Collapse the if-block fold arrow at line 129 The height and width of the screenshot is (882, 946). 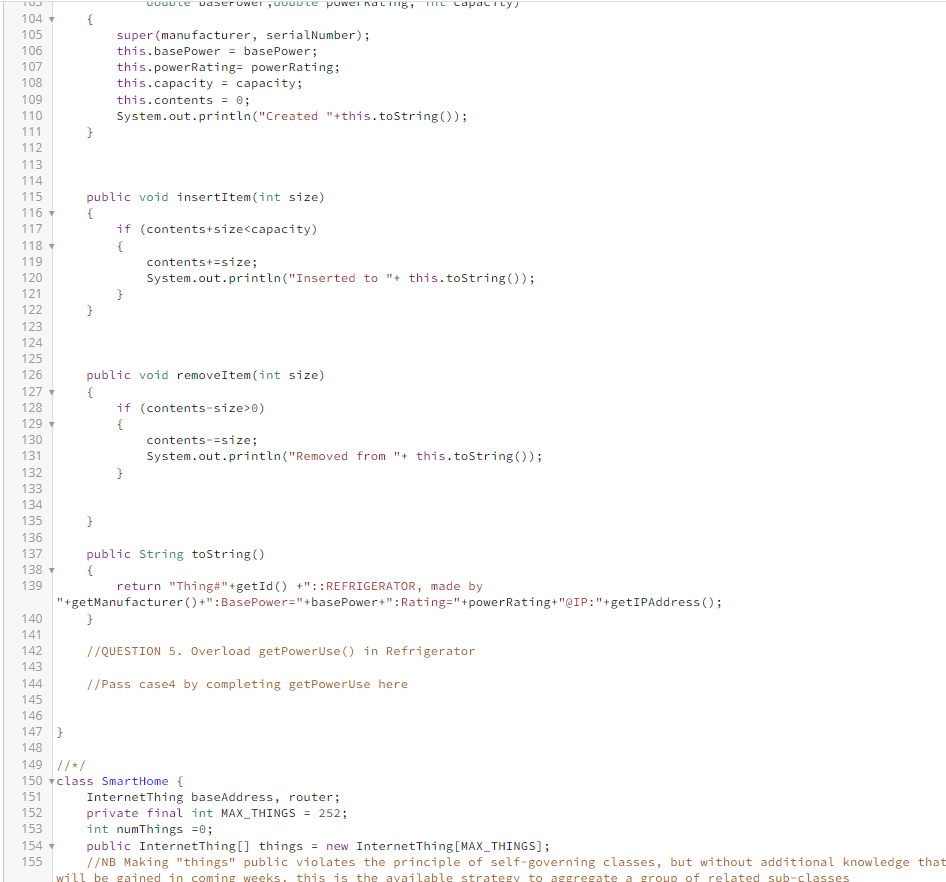51,423
